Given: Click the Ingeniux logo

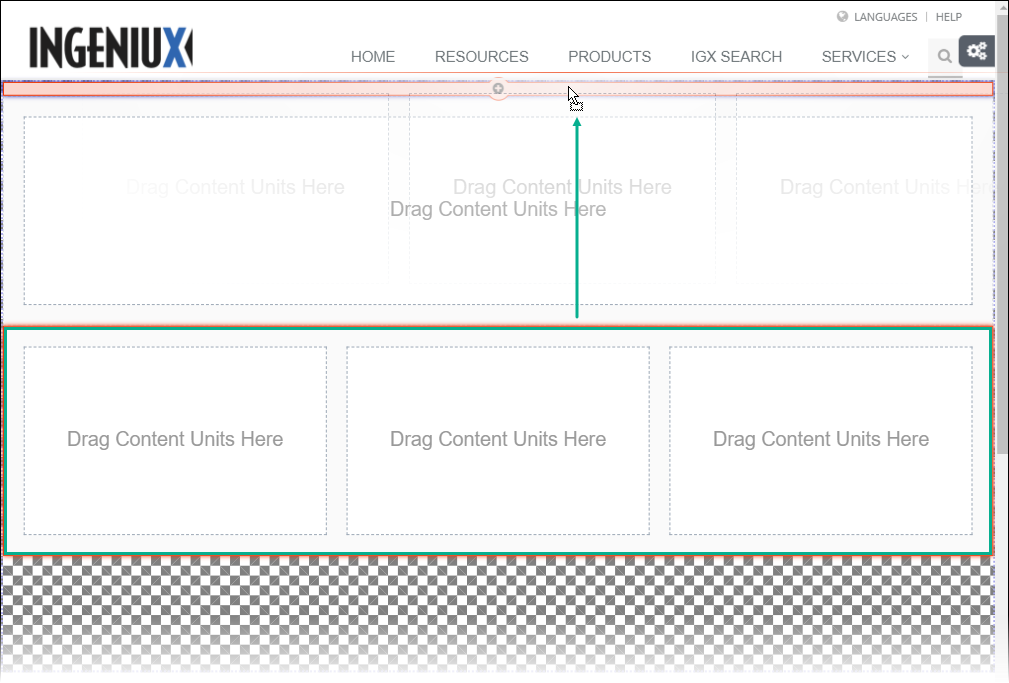Looking at the screenshot, I should (111, 47).
